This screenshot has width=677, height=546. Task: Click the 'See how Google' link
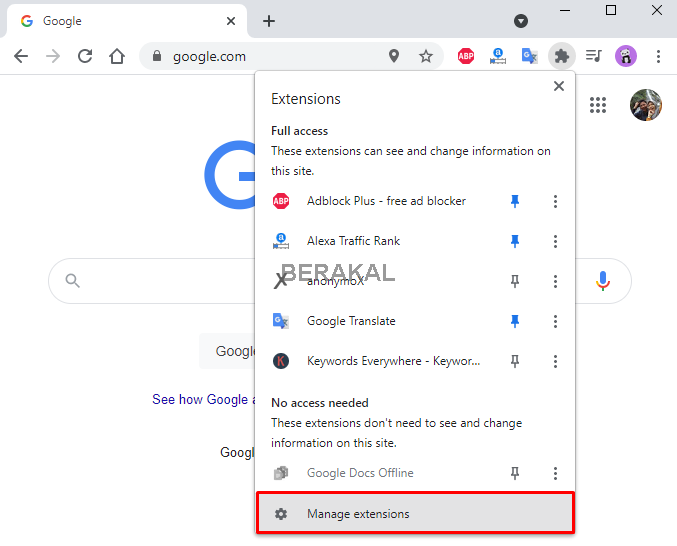coord(203,399)
